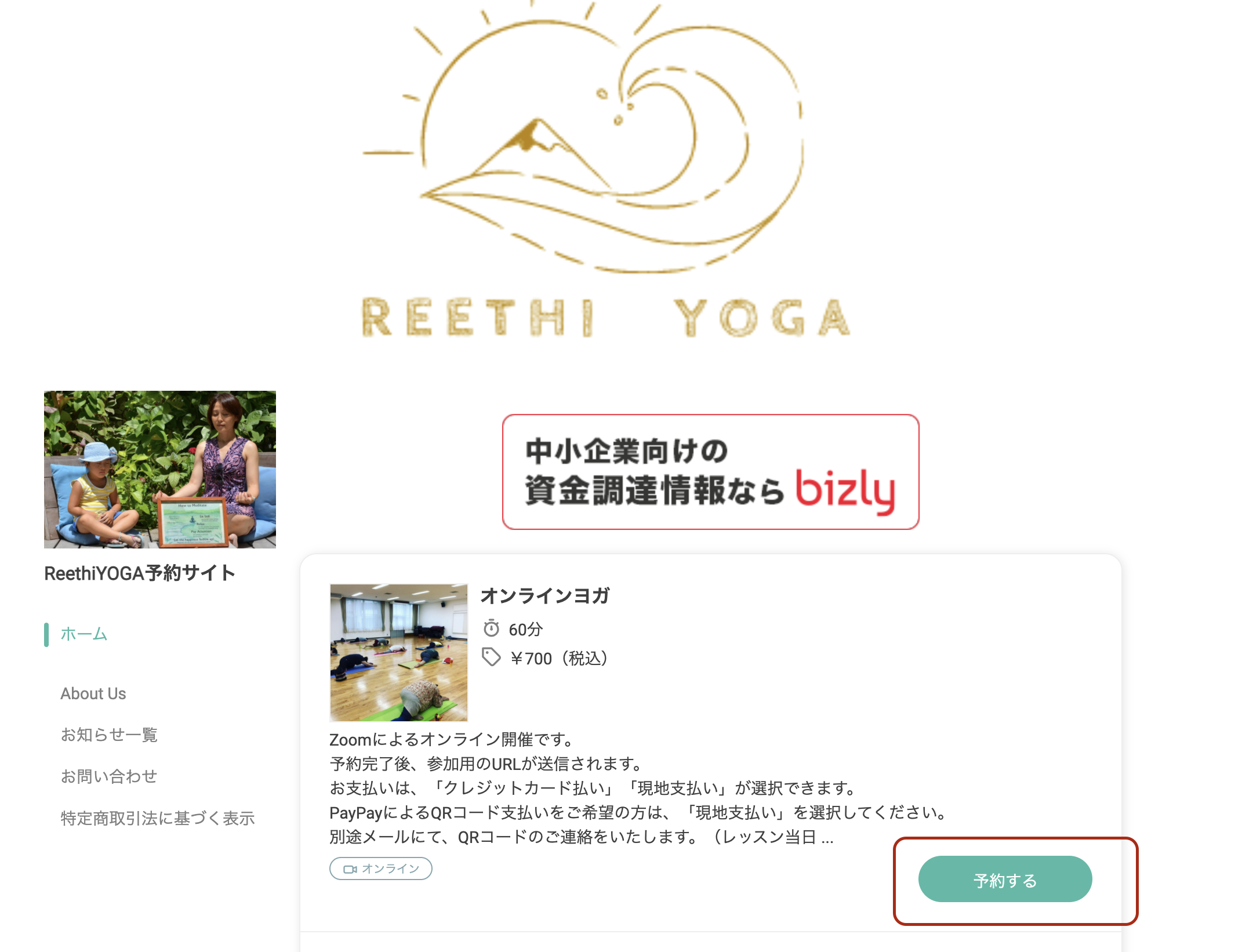Viewport: 1242px width, 952px height.
Task: Expand the truncated class description ellipsis
Action: 827,838
